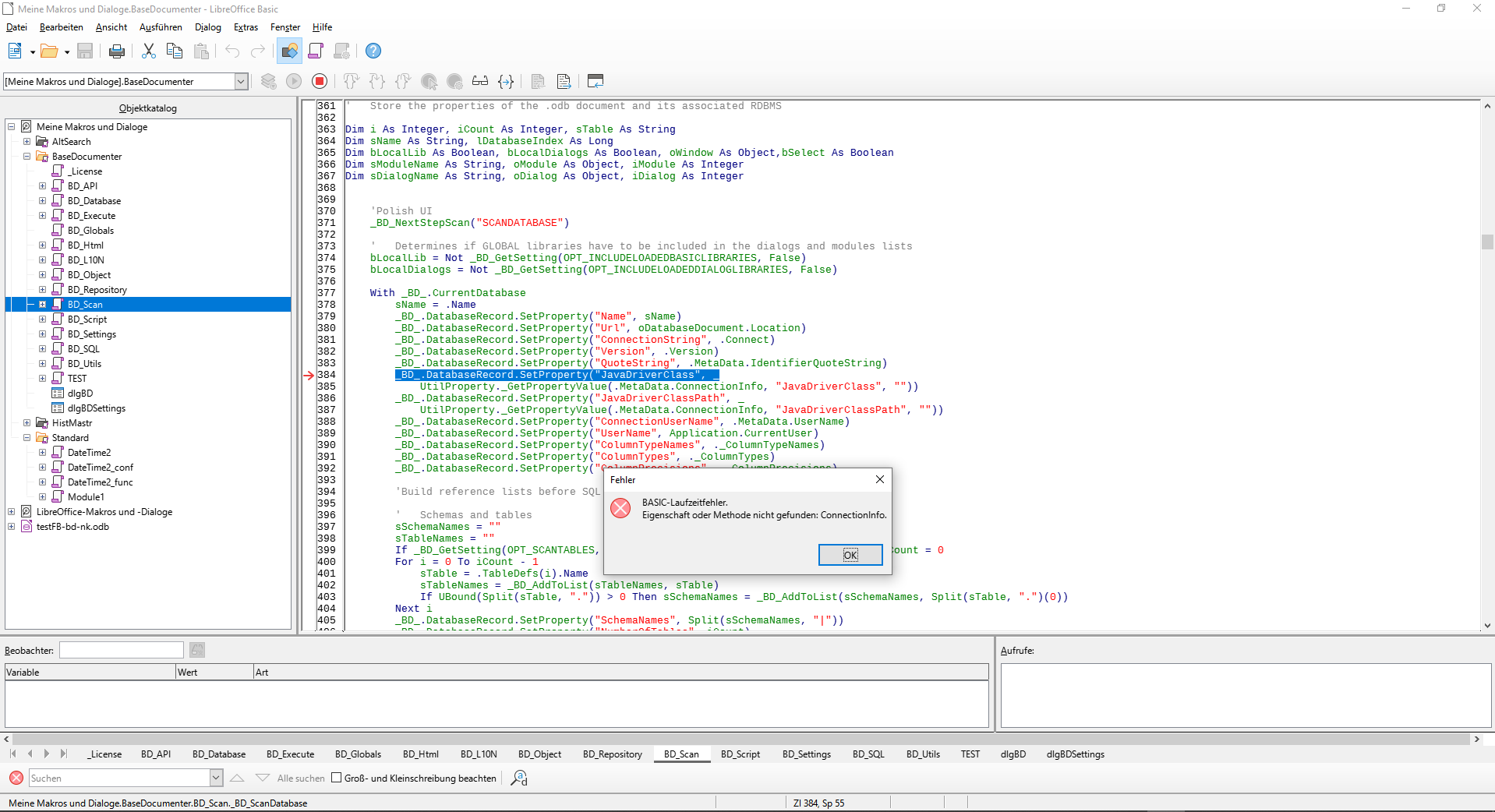
Task: Click the Cut scissors icon
Action: (149, 51)
